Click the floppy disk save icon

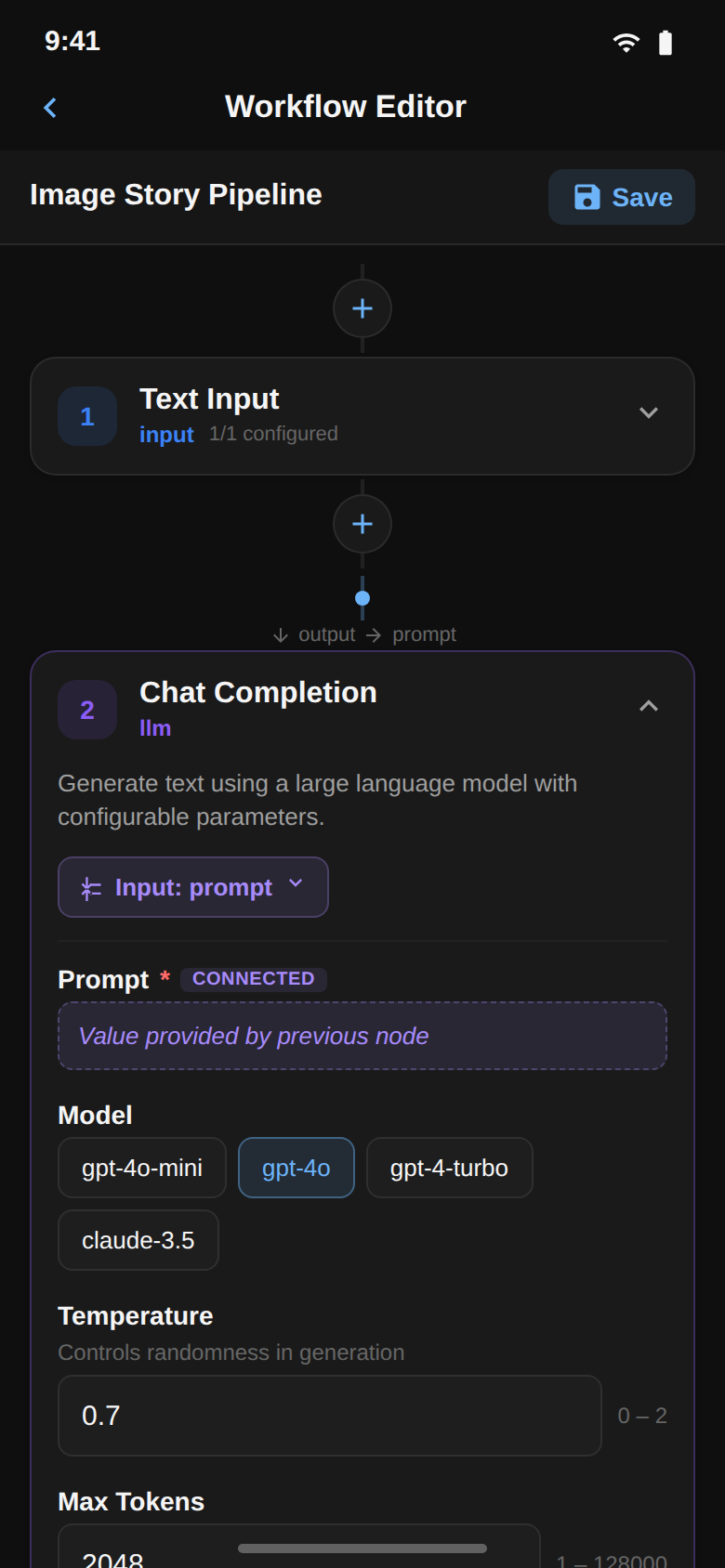[584, 197]
